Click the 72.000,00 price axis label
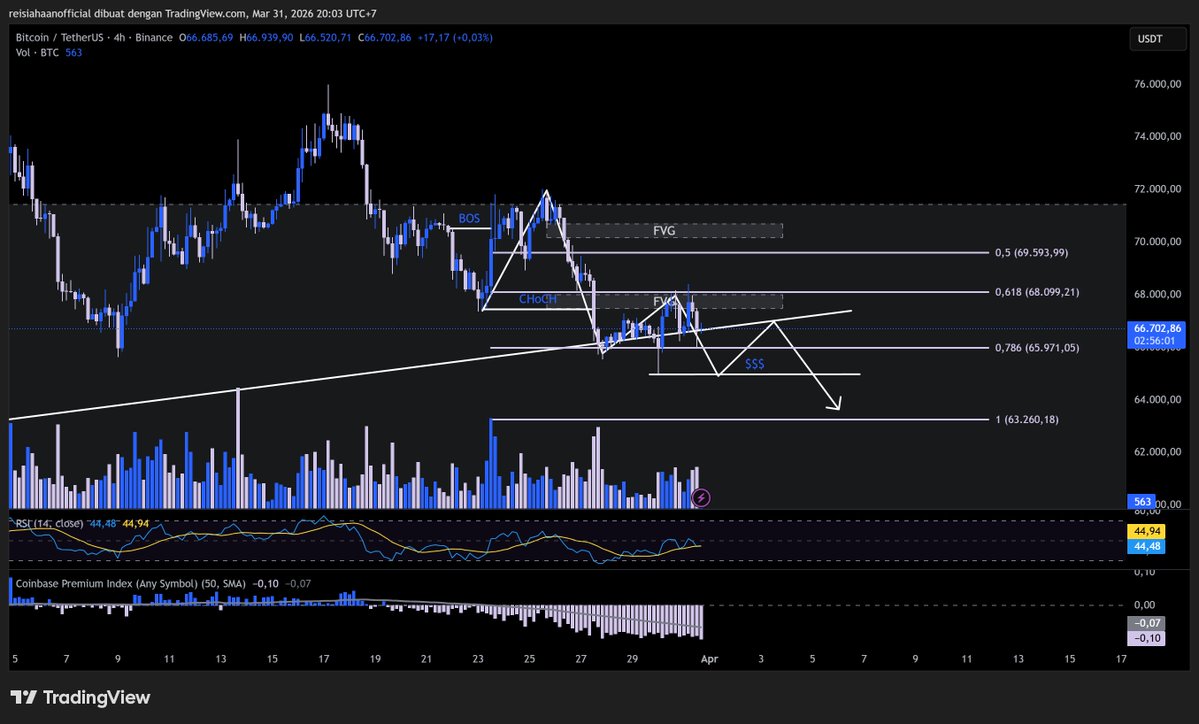1199x724 pixels. coord(1158,189)
